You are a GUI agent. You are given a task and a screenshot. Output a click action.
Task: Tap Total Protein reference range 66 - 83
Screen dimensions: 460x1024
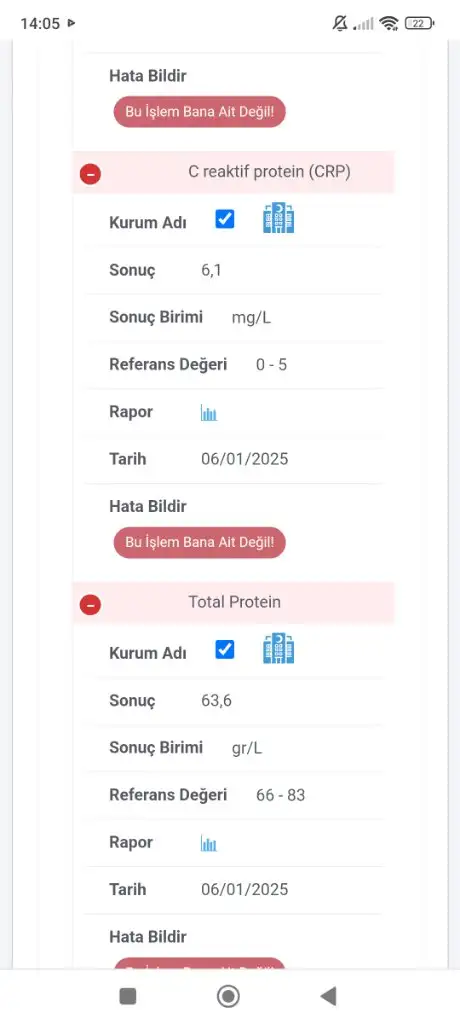click(x=280, y=795)
